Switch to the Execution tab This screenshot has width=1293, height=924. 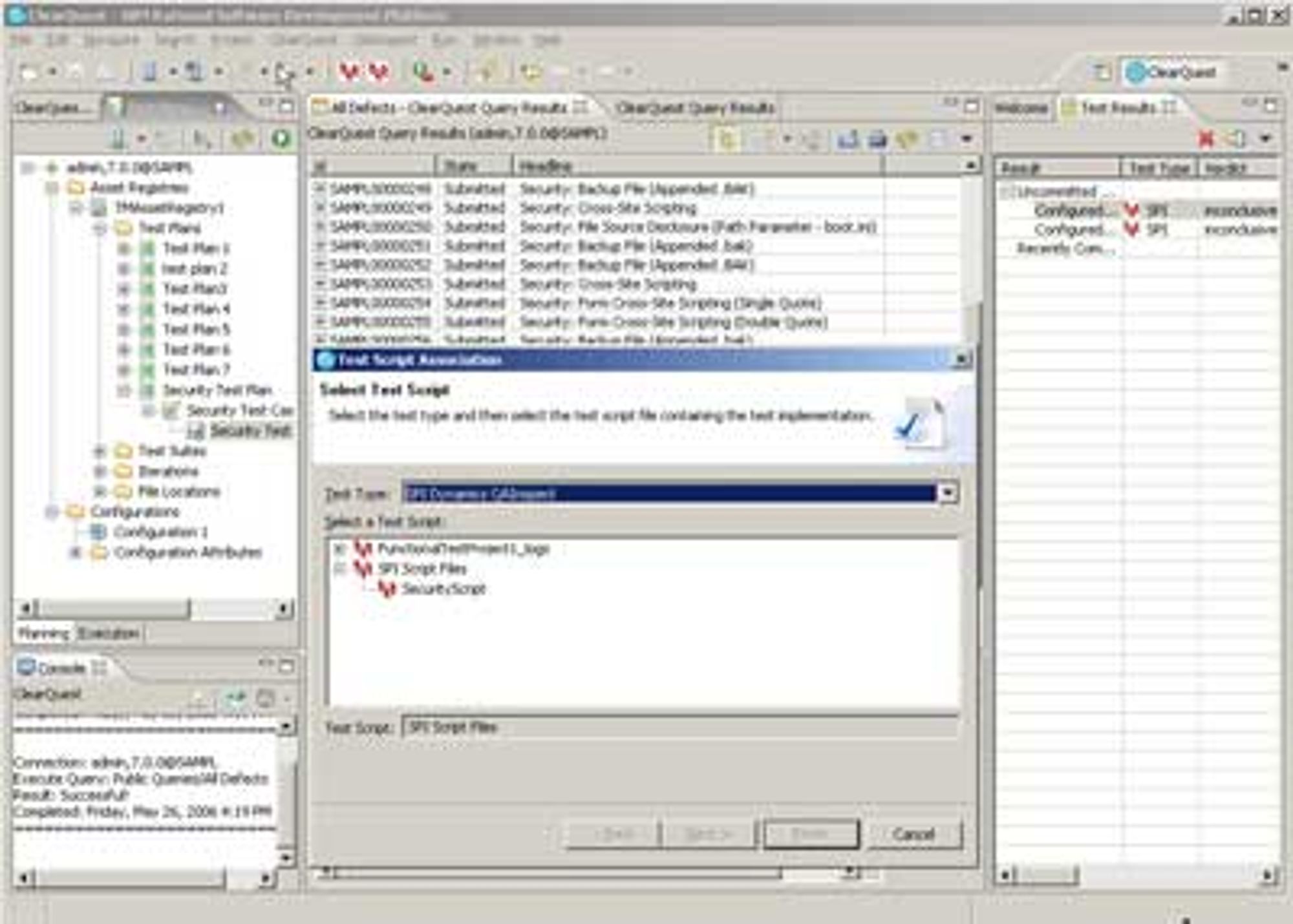(x=109, y=633)
